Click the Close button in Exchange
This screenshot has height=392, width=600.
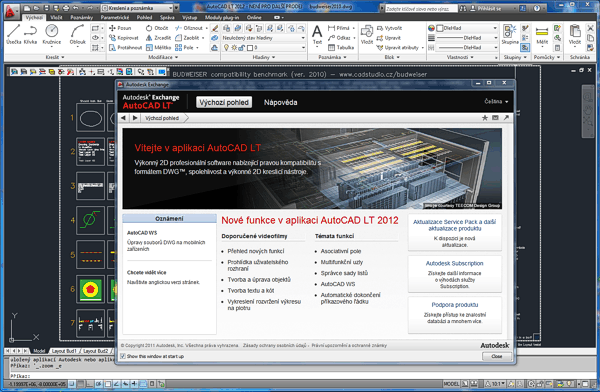pyautogui.click(x=497, y=356)
